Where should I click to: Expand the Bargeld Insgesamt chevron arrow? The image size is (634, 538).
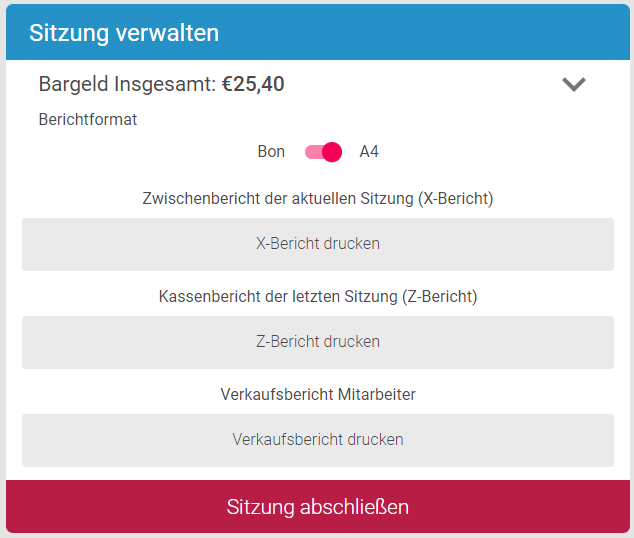point(573,85)
